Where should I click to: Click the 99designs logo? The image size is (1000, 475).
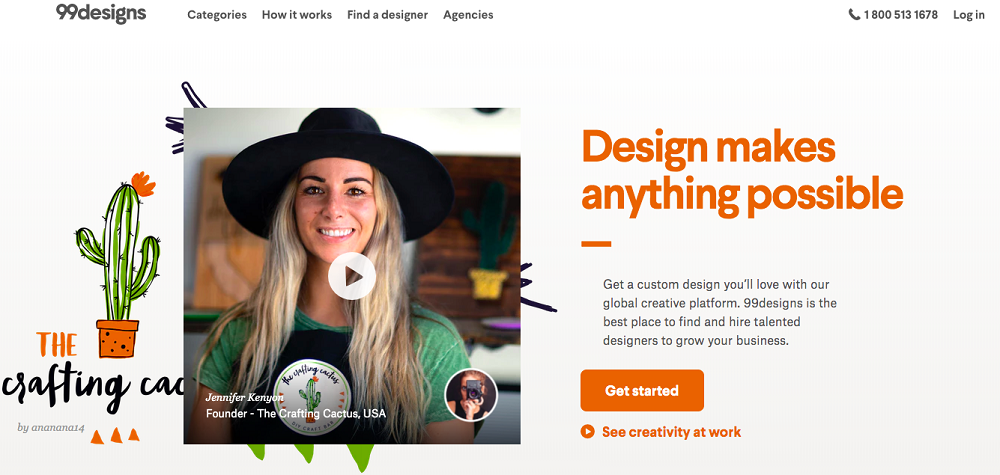pyautogui.click(x=101, y=13)
